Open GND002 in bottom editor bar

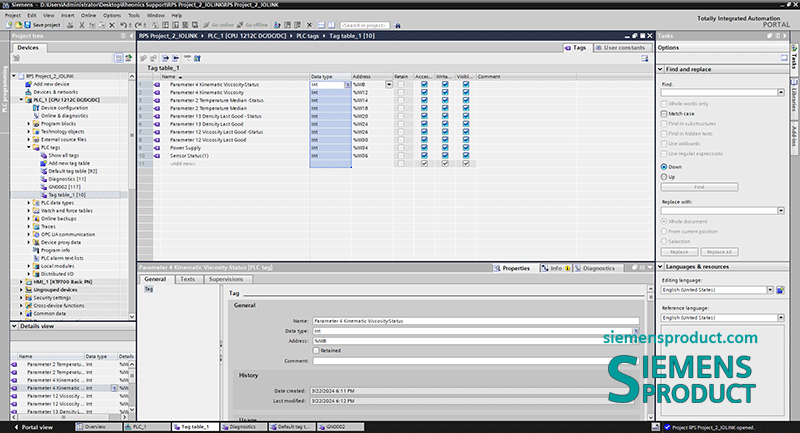341,427
